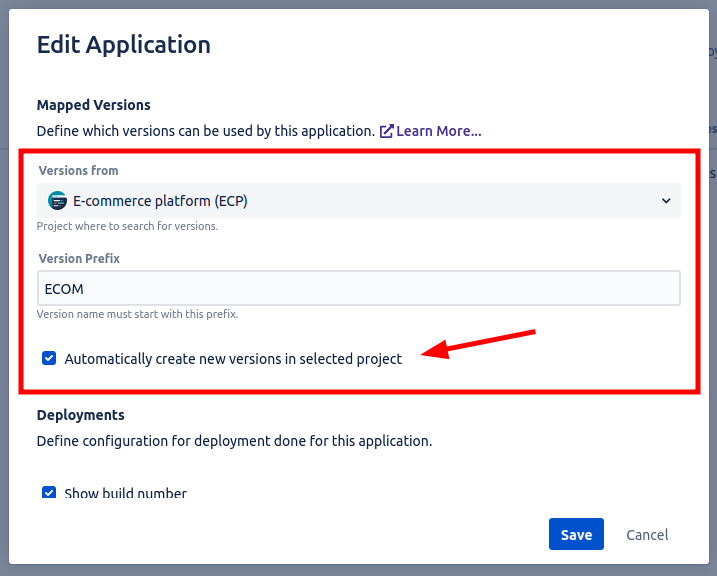Click the Edit Application dialog title
717x576 pixels.
(123, 45)
